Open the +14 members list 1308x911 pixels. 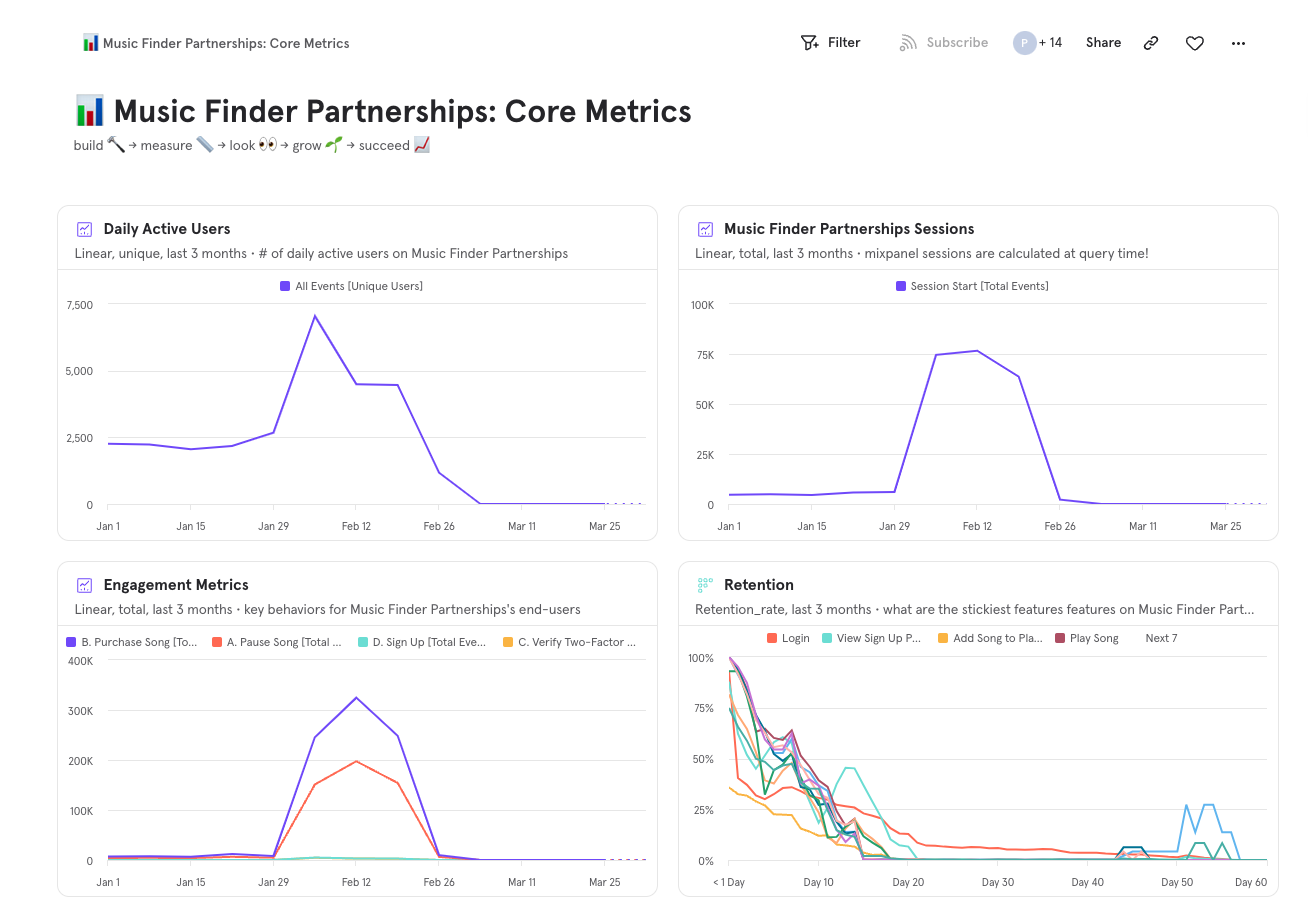(x=1050, y=43)
